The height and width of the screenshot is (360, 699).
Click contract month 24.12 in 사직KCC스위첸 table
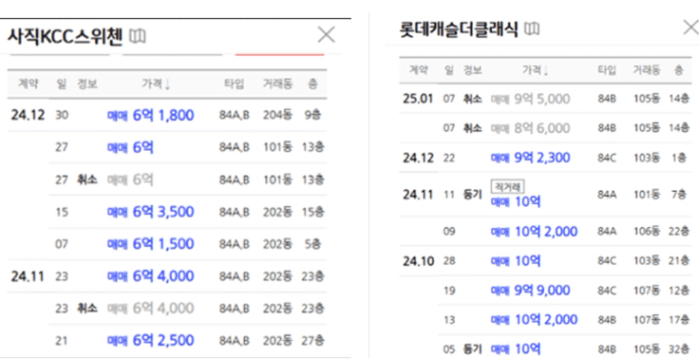click(28, 115)
